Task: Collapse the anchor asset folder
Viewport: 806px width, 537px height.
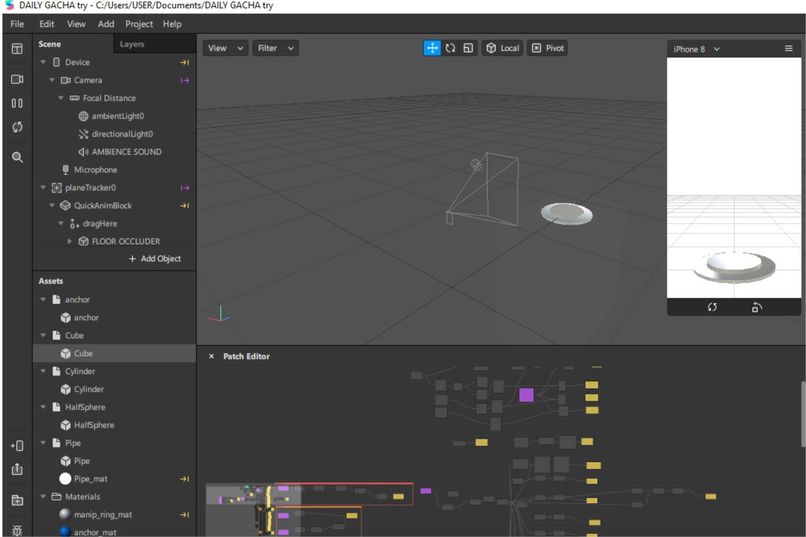Action: click(x=43, y=299)
